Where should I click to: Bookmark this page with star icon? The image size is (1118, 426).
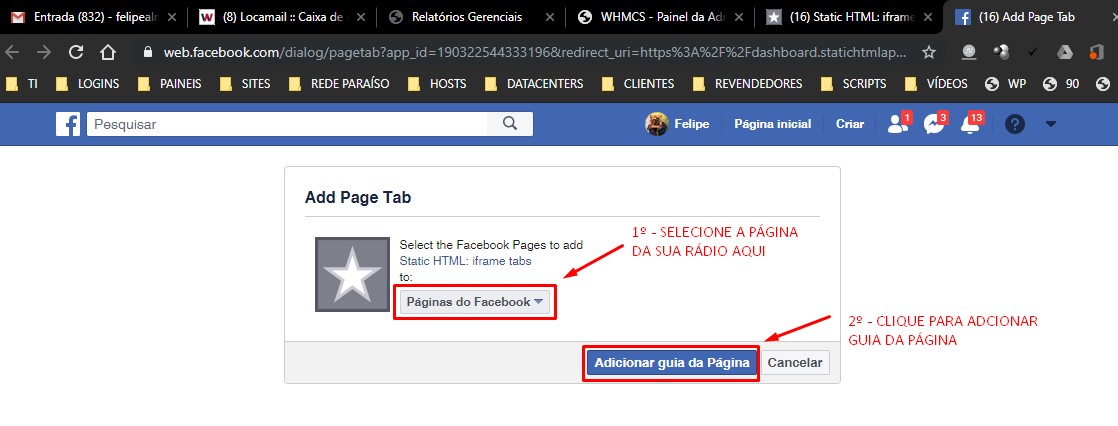click(x=929, y=52)
